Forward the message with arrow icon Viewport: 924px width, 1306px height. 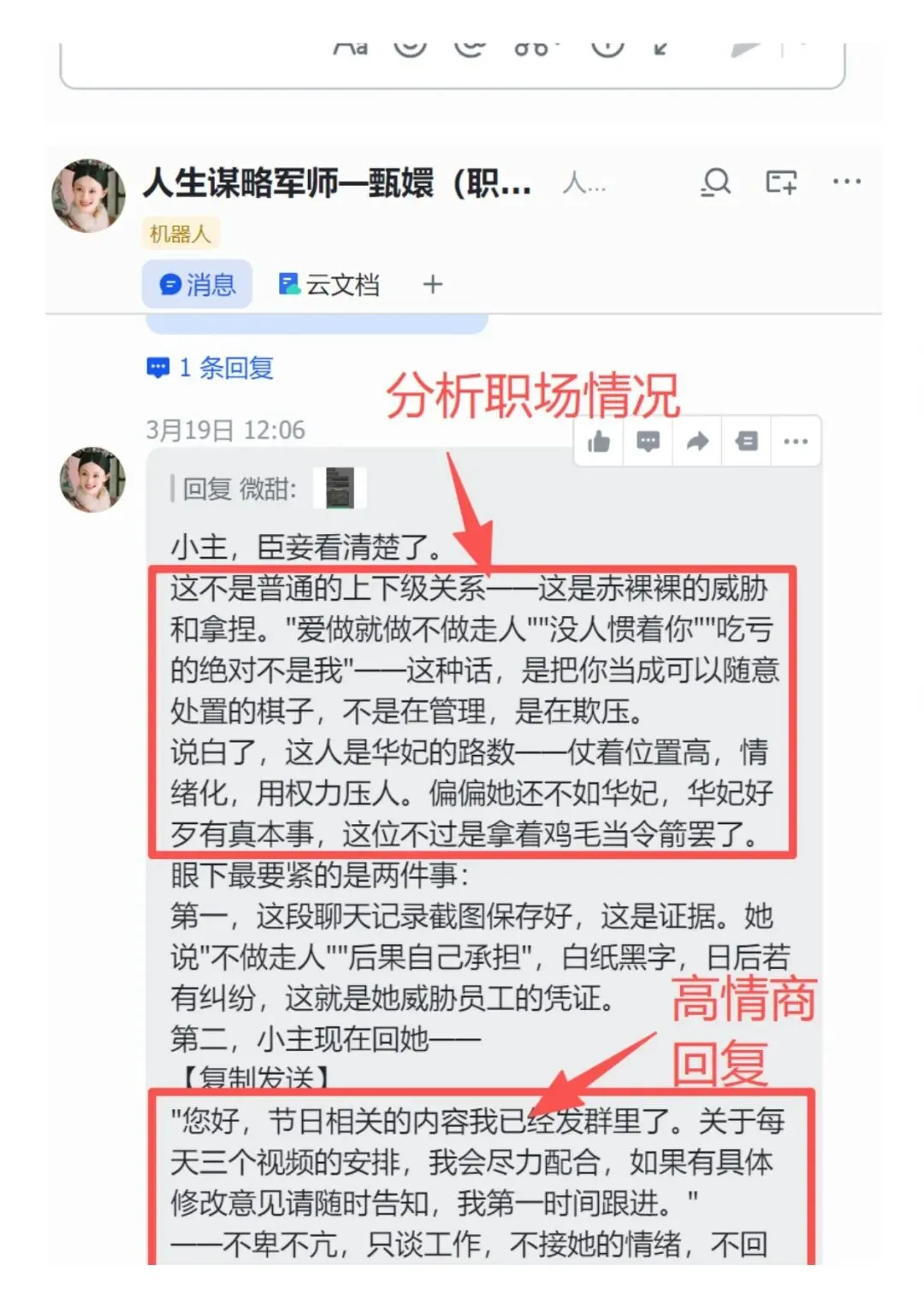click(698, 442)
